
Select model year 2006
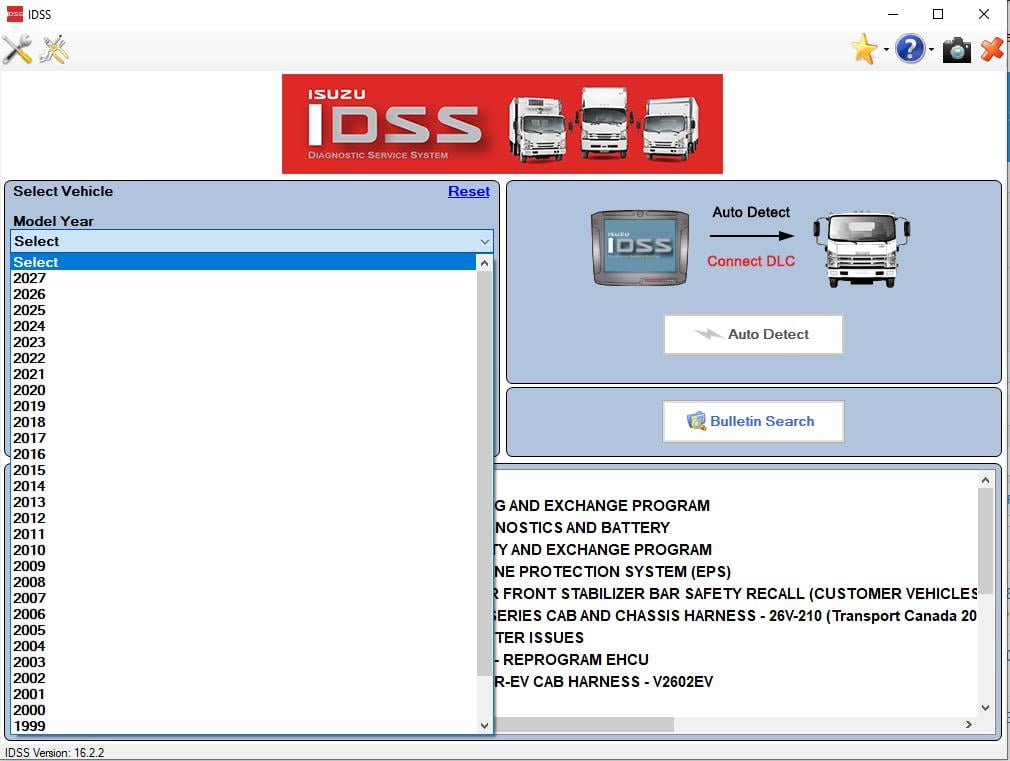point(243,614)
